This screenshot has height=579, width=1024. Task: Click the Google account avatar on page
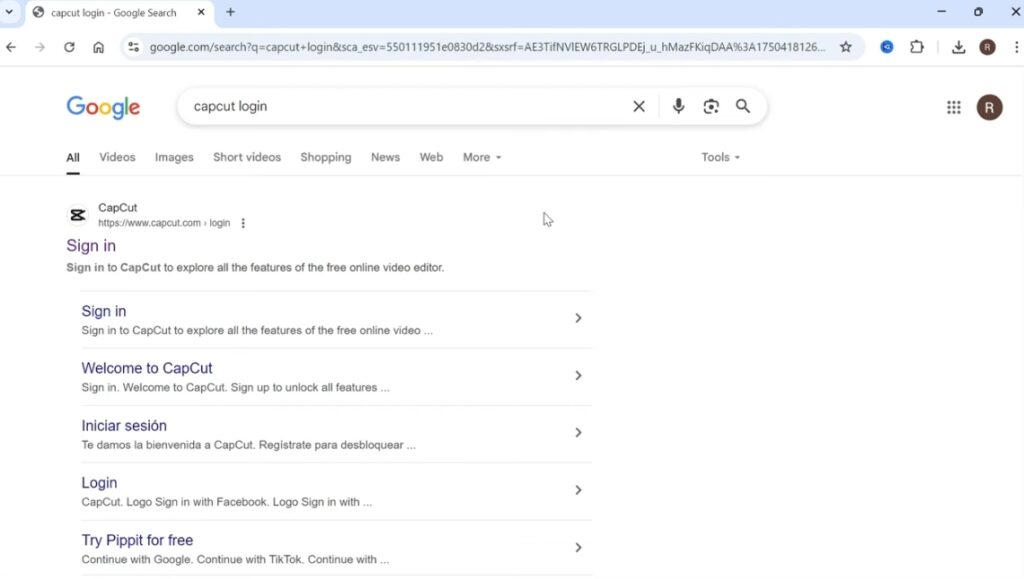tap(989, 108)
